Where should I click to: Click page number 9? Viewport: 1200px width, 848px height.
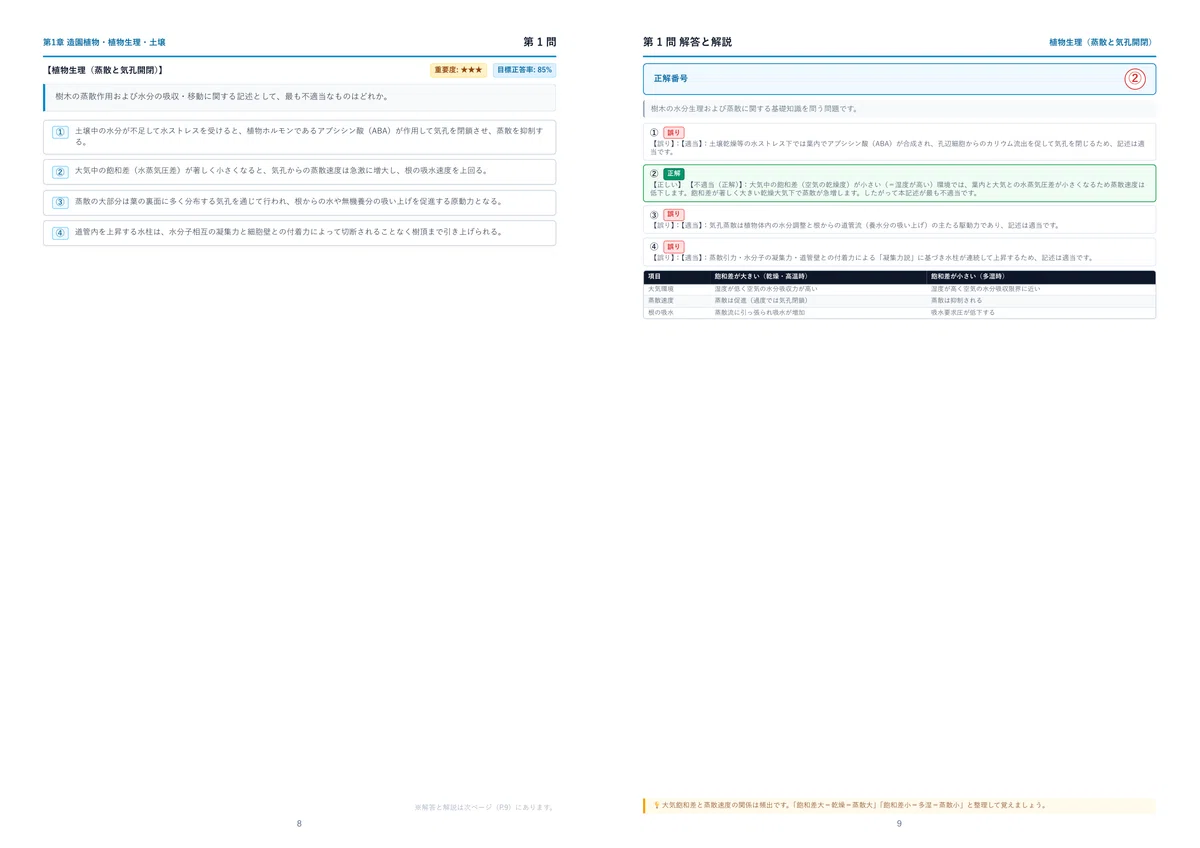point(899,823)
